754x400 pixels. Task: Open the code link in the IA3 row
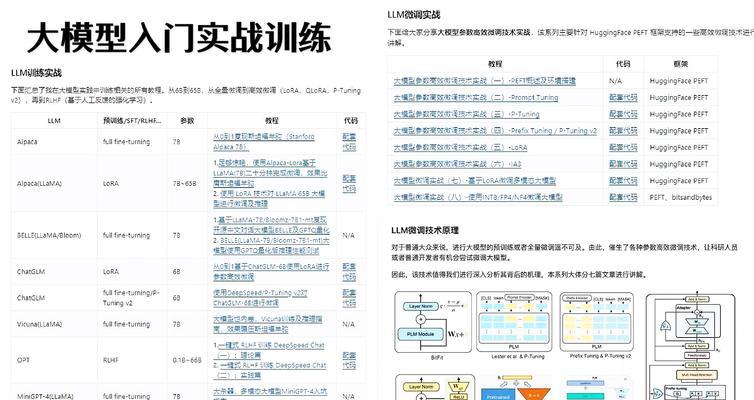(x=623, y=164)
